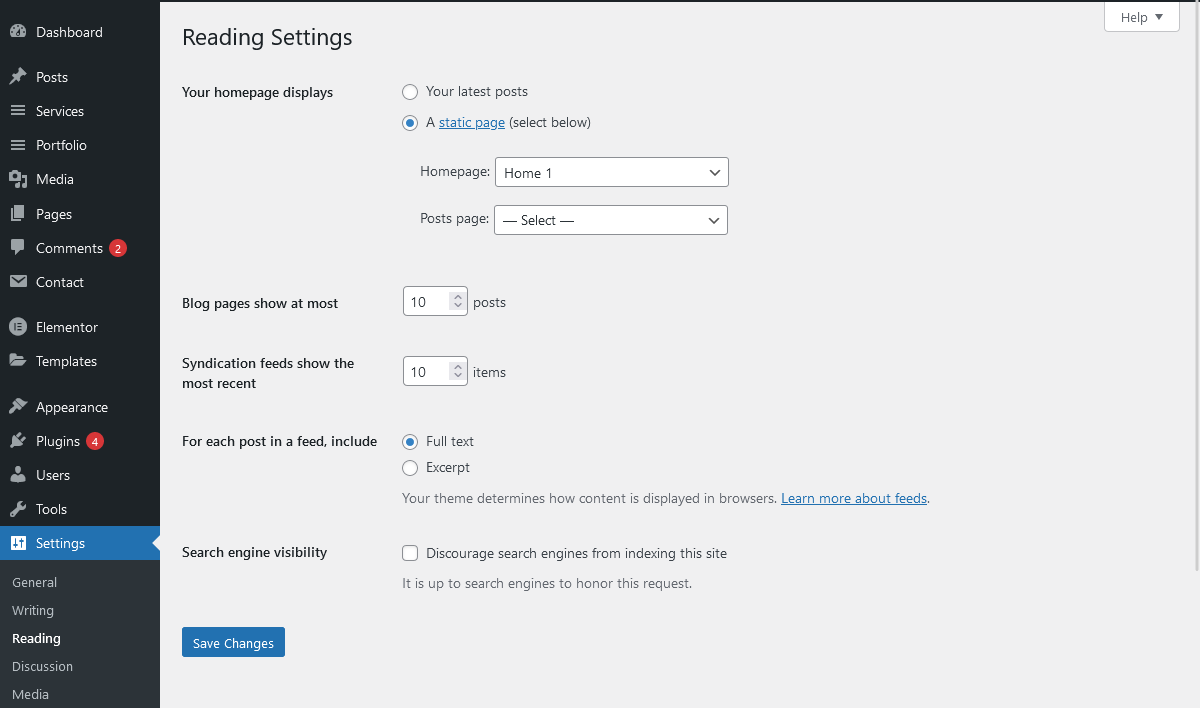Click the Comments speech bubble icon
This screenshot has width=1200, height=708.
pyautogui.click(x=18, y=248)
